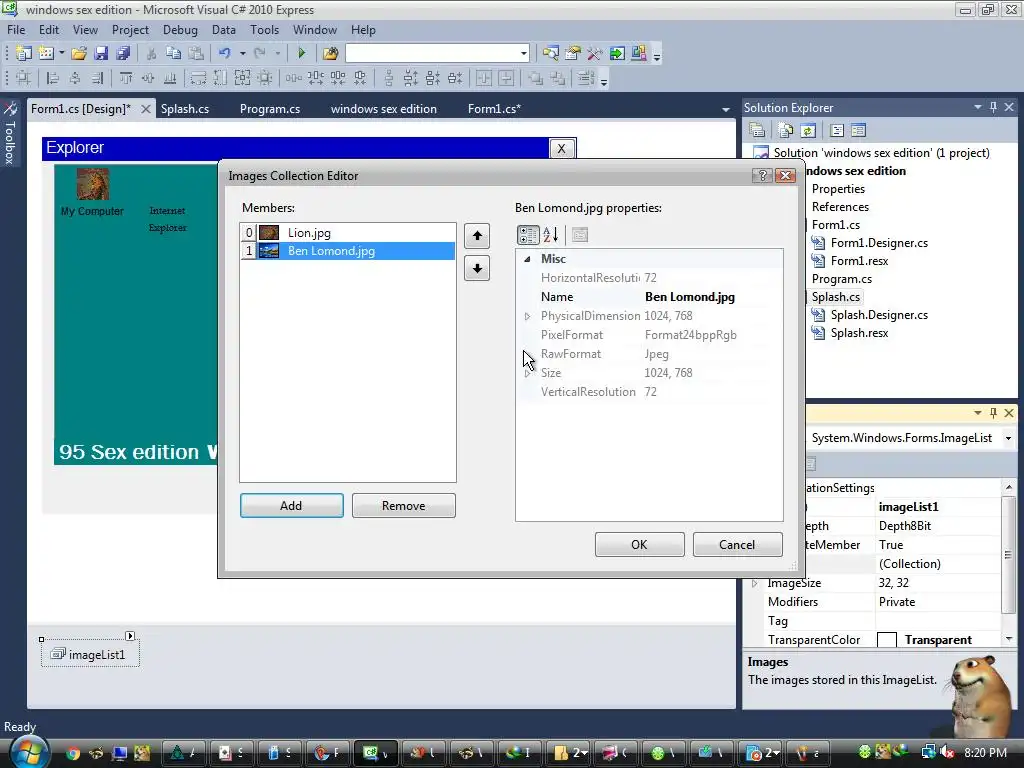The image size is (1024, 768).
Task: Open the Add New Item dropdown arrow
Action: click(x=61, y=54)
